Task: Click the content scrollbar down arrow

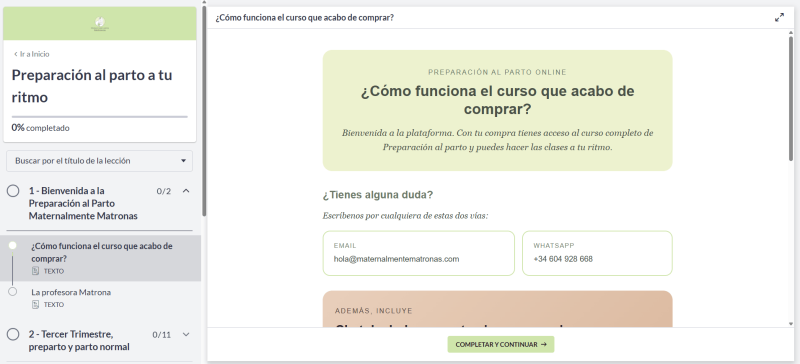Action: click(x=790, y=324)
